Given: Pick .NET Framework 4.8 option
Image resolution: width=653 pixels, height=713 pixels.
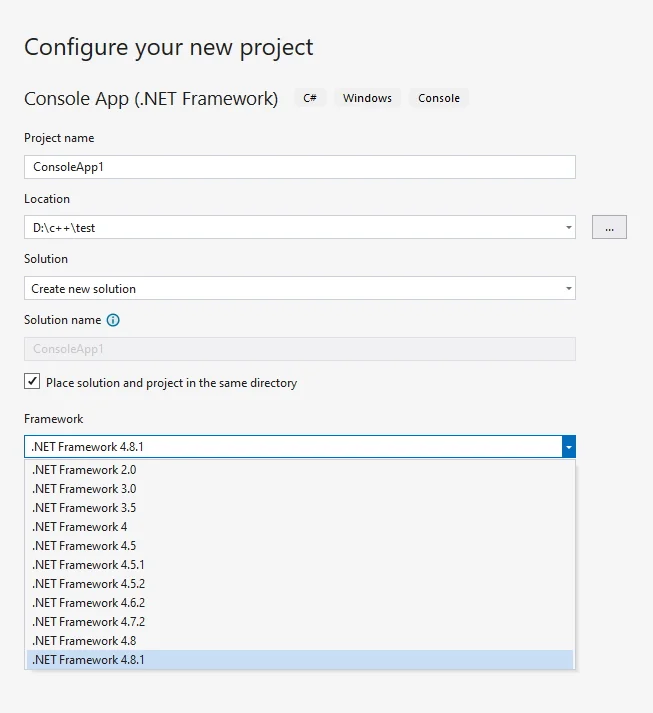Looking at the screenshot, I should click(300, 641).
